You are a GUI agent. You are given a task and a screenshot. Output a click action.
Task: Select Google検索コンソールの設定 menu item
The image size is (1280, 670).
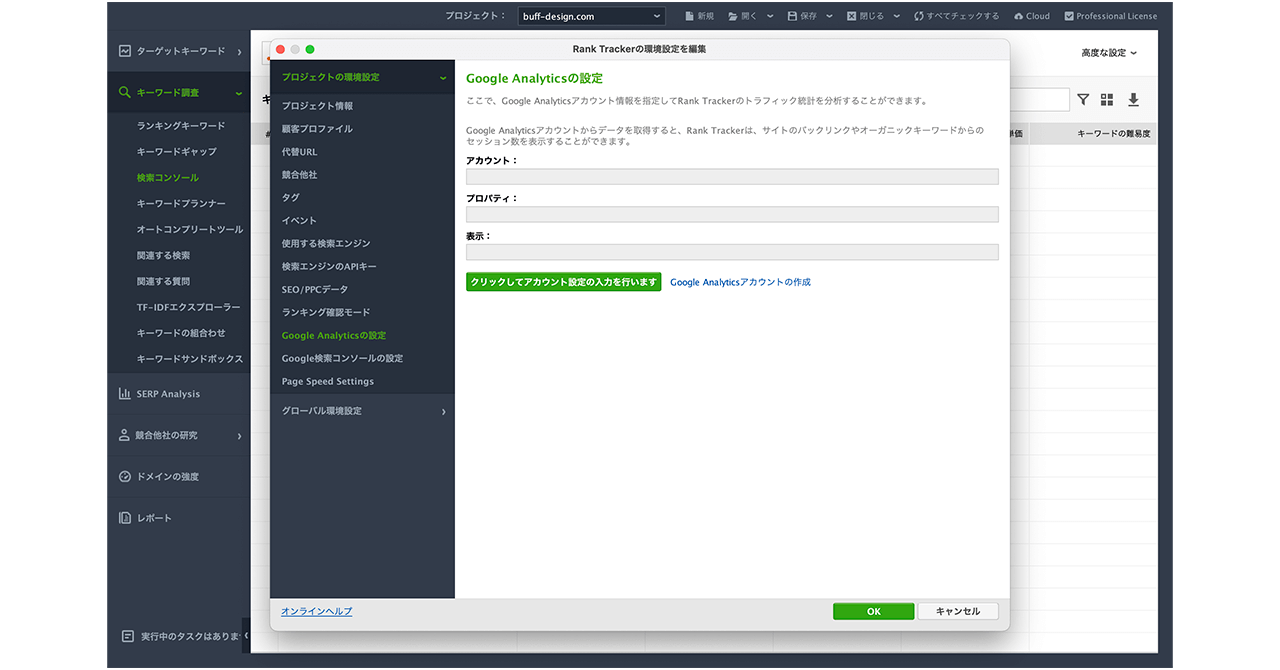[x=342, y=358]
